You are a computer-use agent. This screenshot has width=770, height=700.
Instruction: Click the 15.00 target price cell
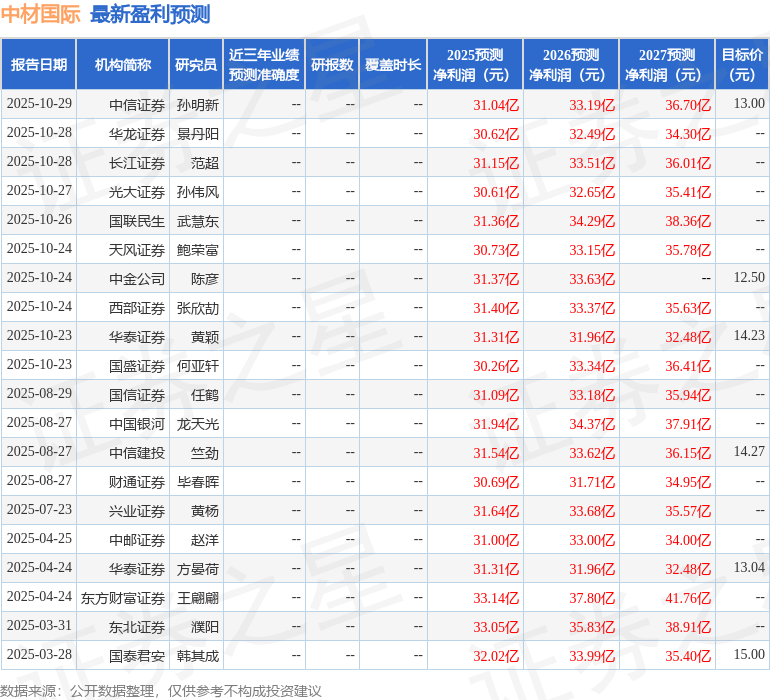tap(749, 655)
